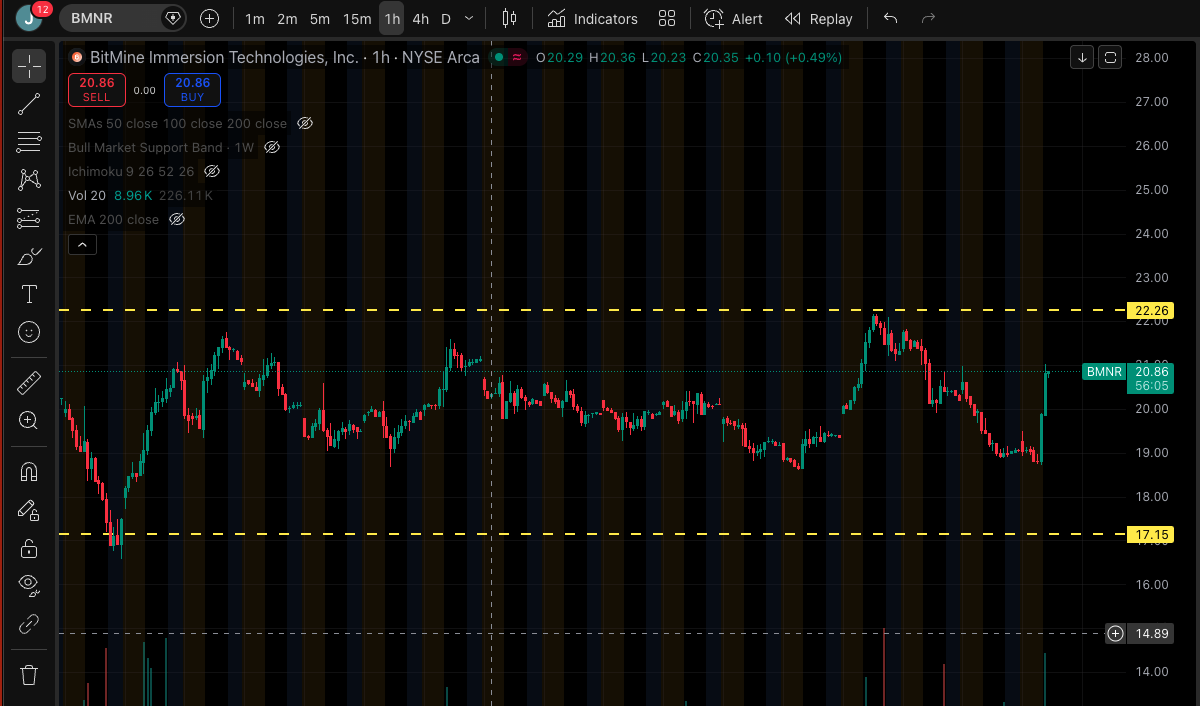The width and height of the screenshot is (1200, 706).
Task: Select the yellow dashed line at 17.15
Action: pos(592,534)
